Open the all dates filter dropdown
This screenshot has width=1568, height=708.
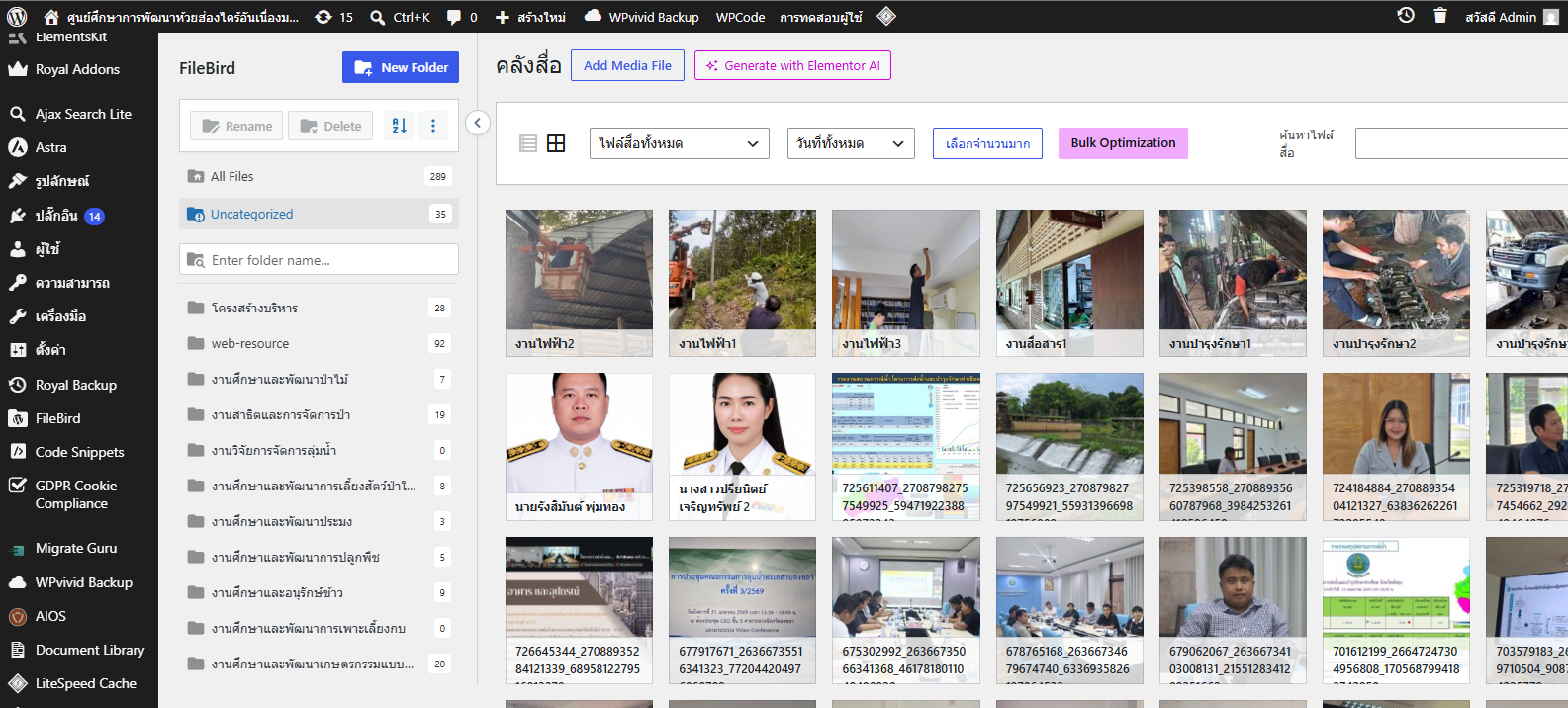(x=851, y=143)
